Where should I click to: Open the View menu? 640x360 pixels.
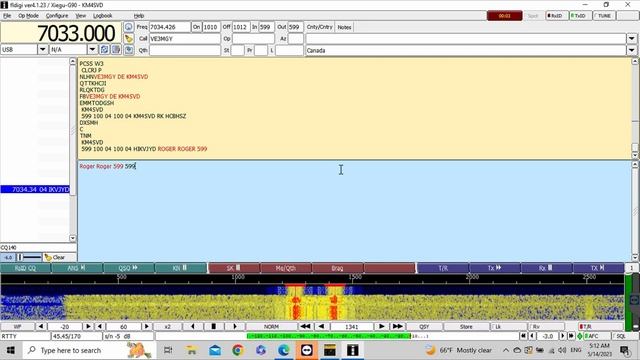click(x=80, y=16)
